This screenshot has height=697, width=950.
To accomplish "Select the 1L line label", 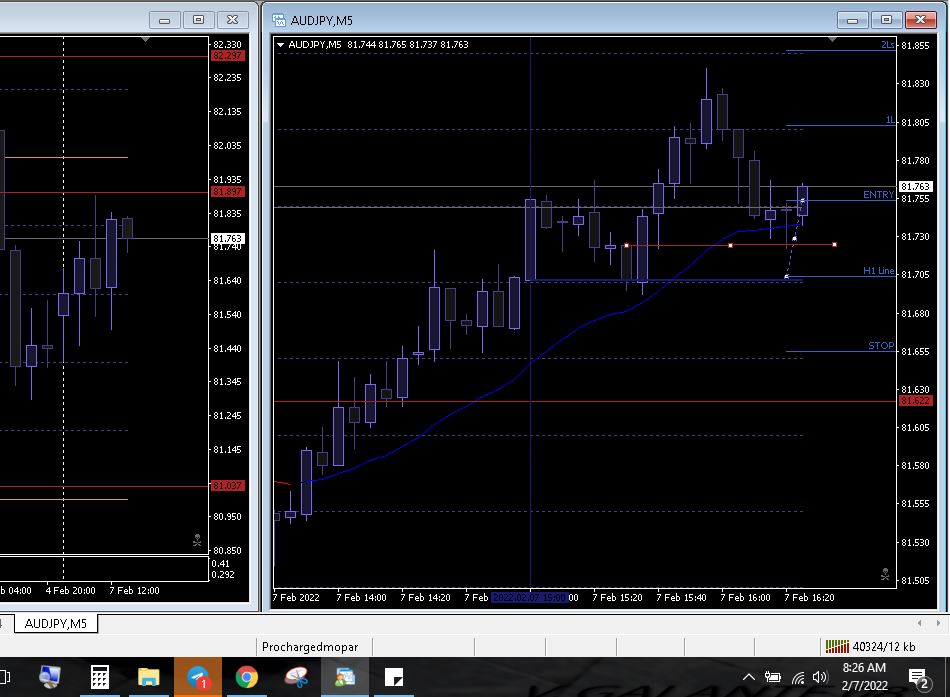I will [889, 120].
